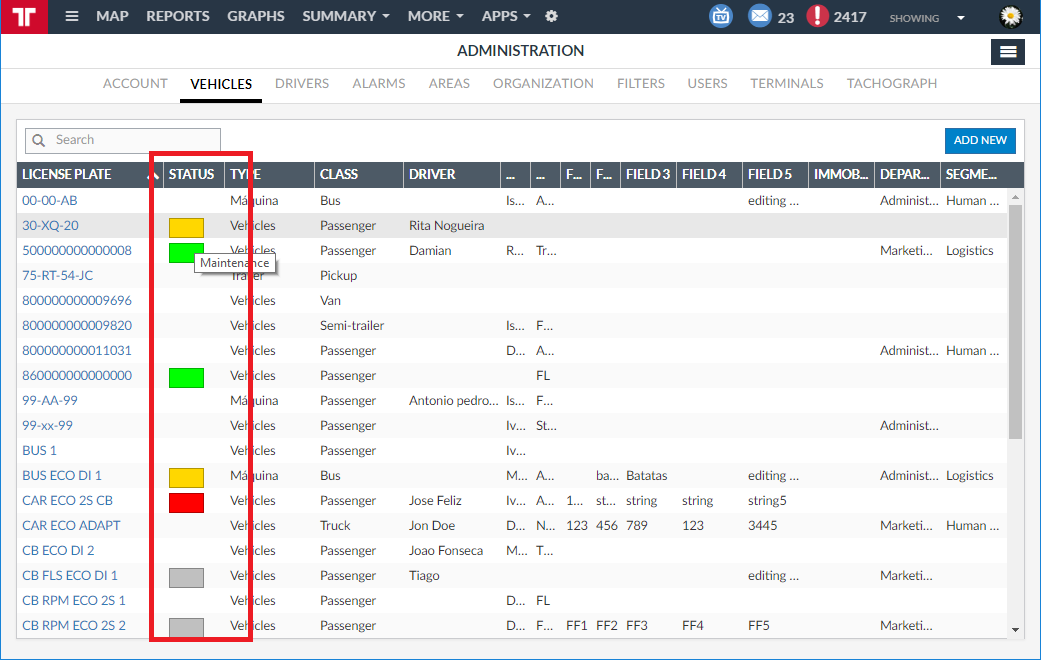This screenshot has width=1041, height=661.
Task: Expand the APPS dropdown menu
Action: [x=506, y=17]
